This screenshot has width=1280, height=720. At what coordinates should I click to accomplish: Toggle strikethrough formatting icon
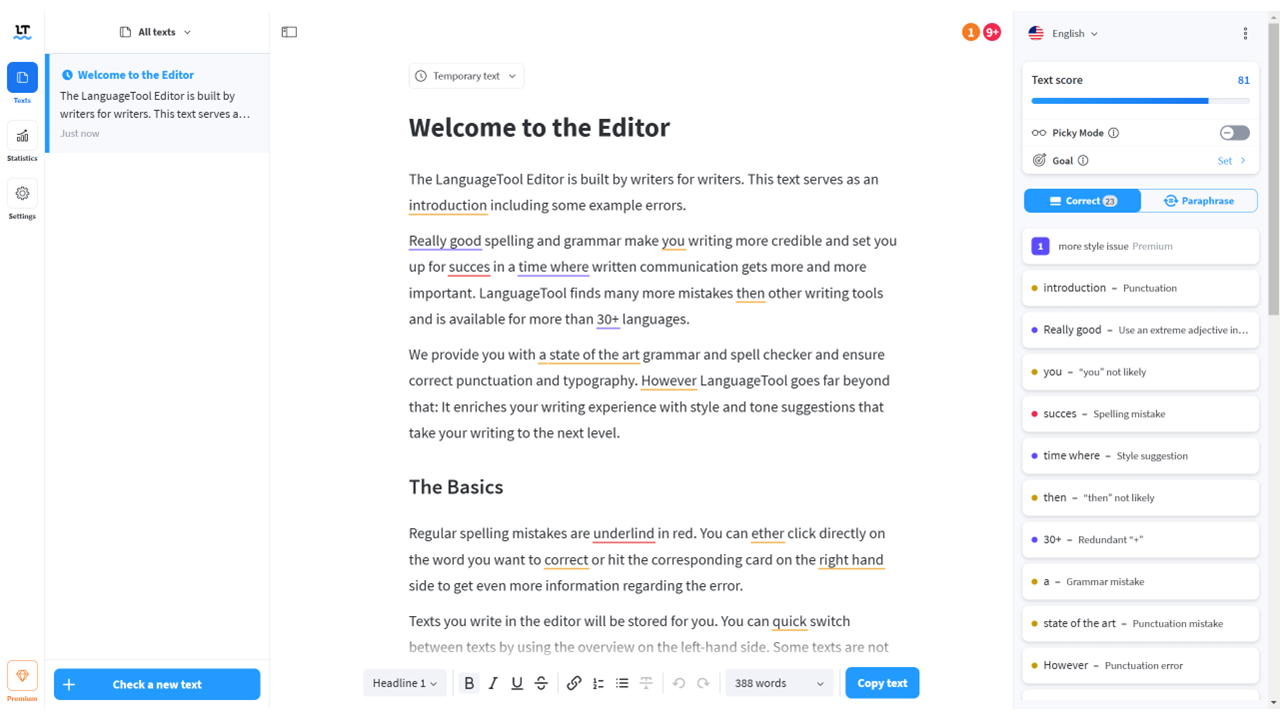(x=541, y=683)
